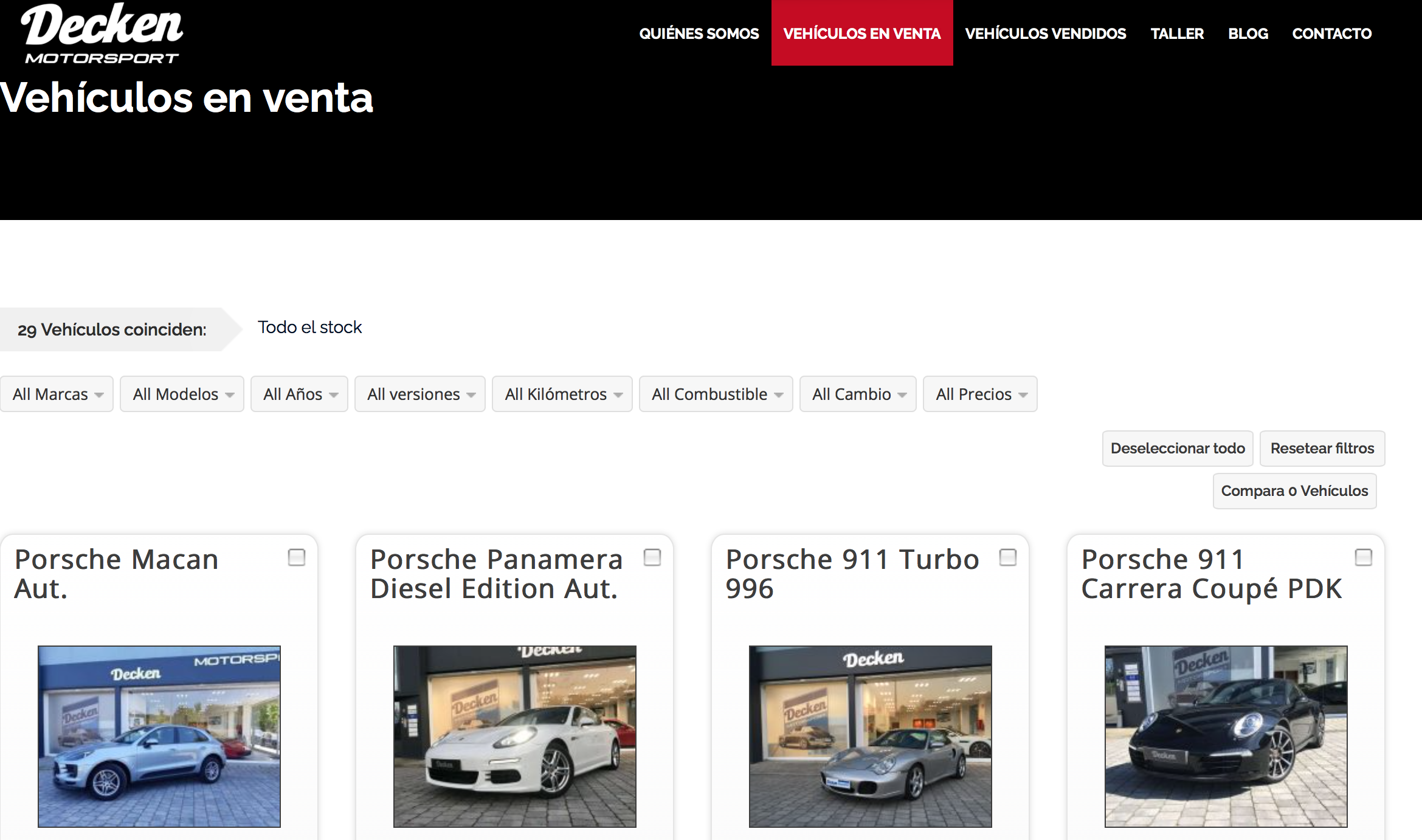
Task: Click the Todo el stock text
Action: click(x=309, y=328)
